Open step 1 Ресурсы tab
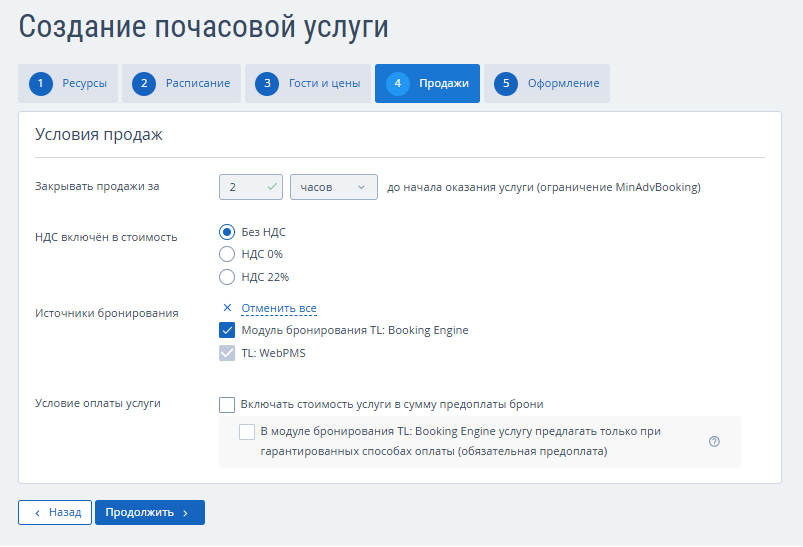 pos(68,83)
